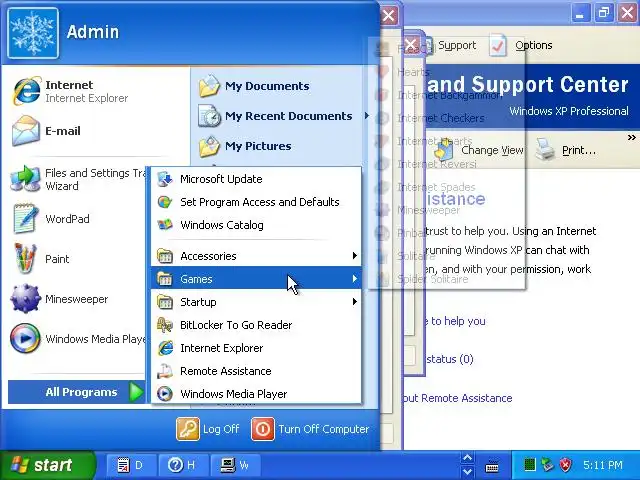
Task: Click the green system tray icon
Action: (x=529, y=464)
